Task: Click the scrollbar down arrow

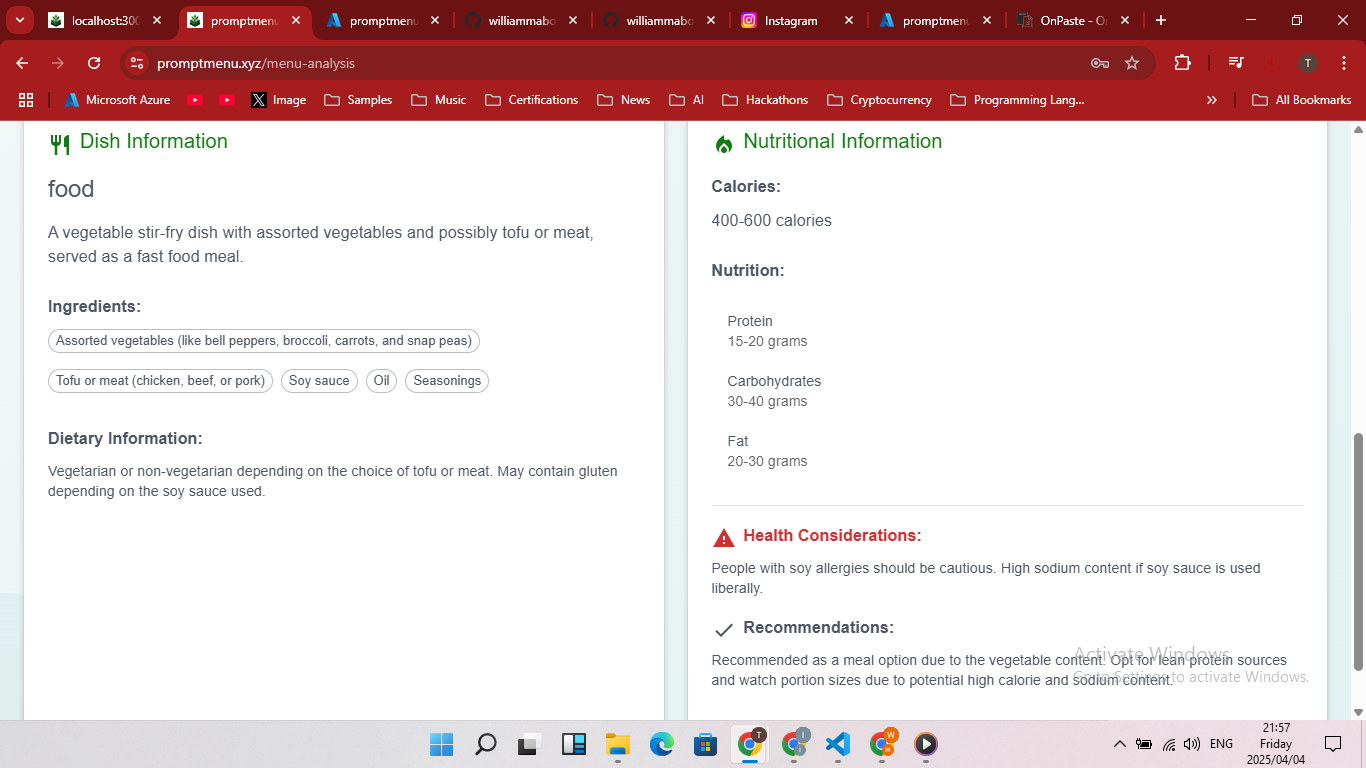Action: 1358,712
